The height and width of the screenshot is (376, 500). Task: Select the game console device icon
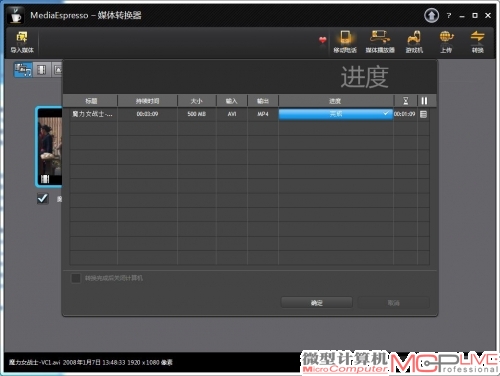[414, 42]
